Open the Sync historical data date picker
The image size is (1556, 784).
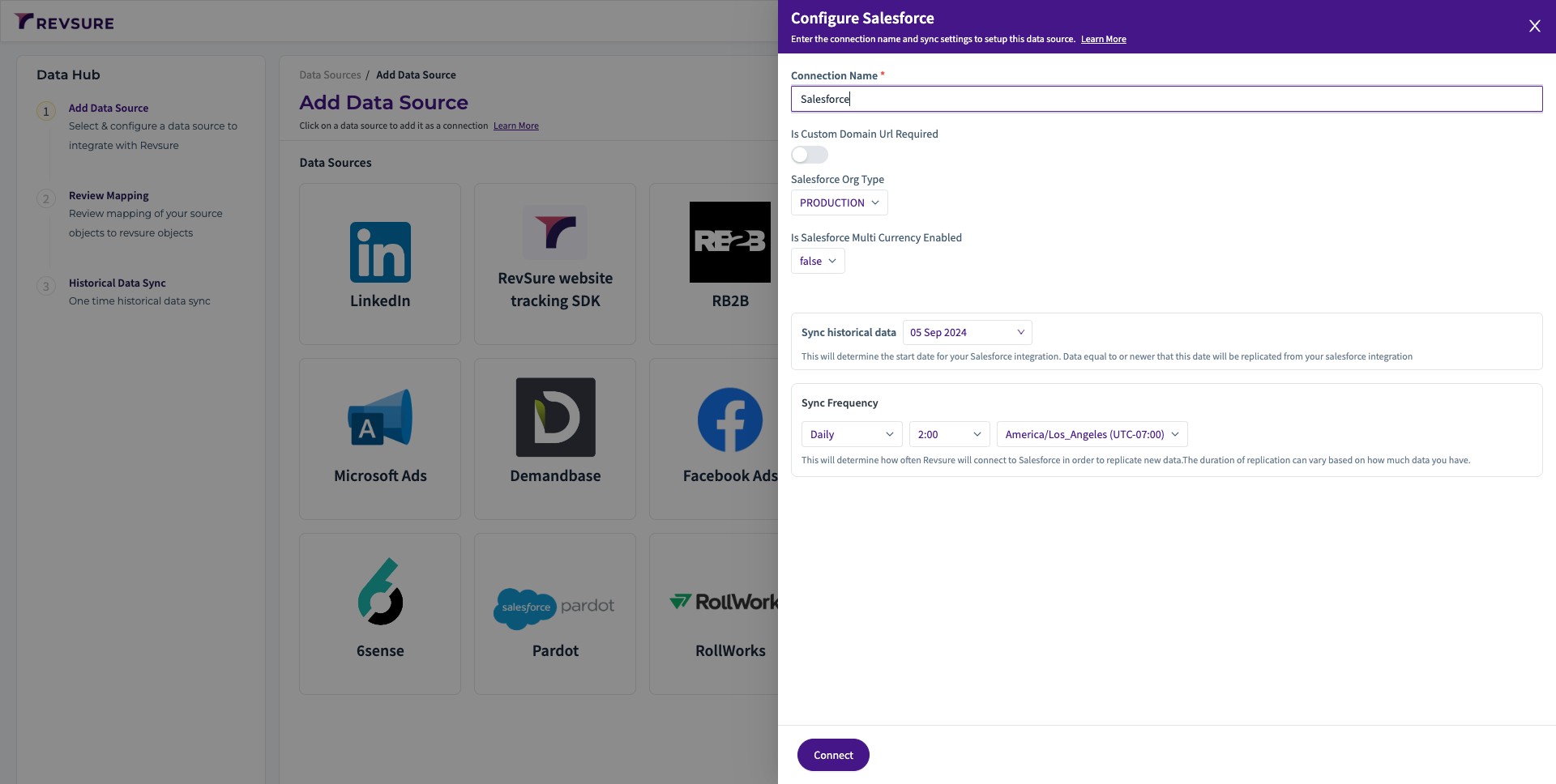tap(967, 332)
